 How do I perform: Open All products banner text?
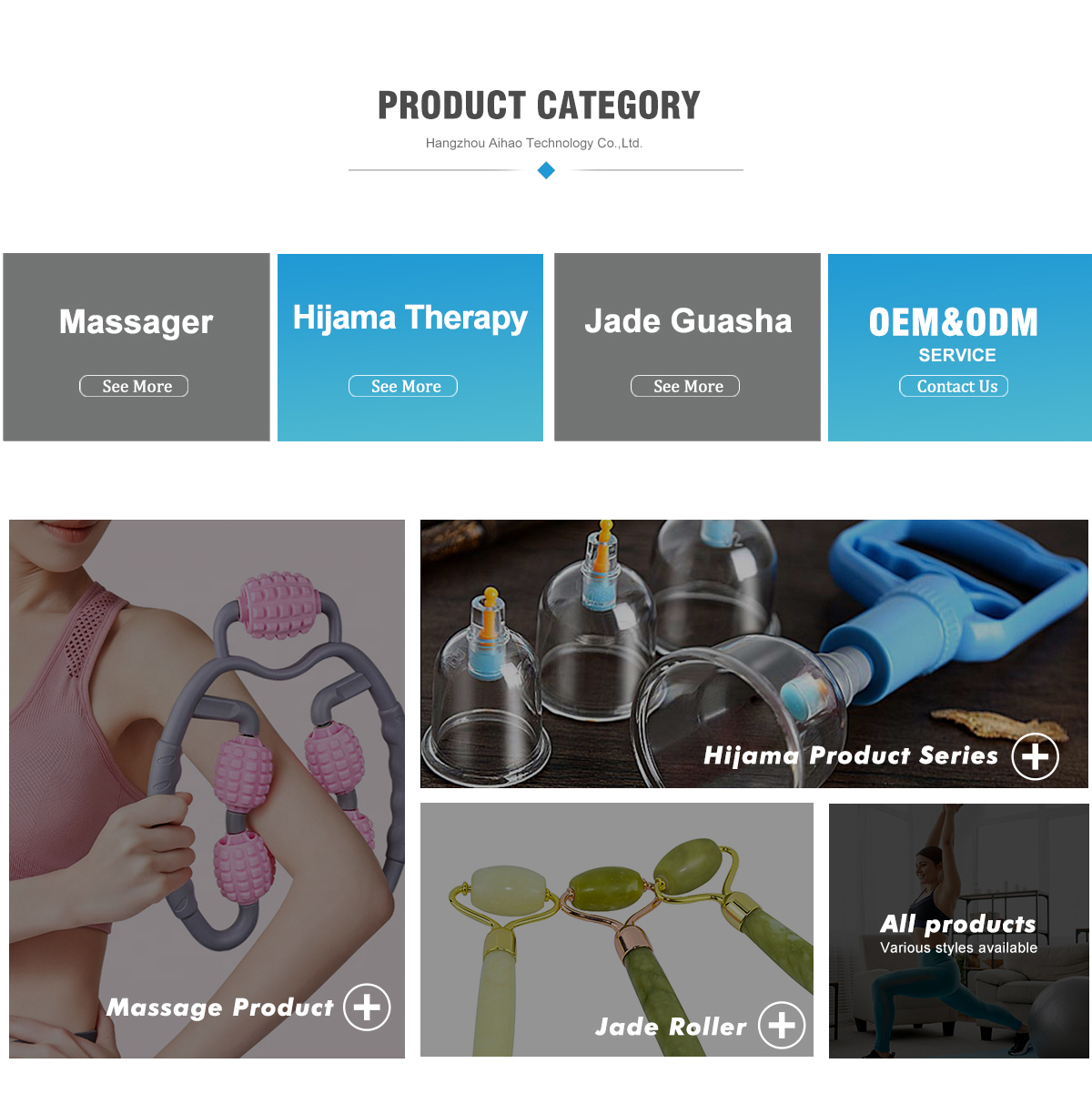coord(958,925)
